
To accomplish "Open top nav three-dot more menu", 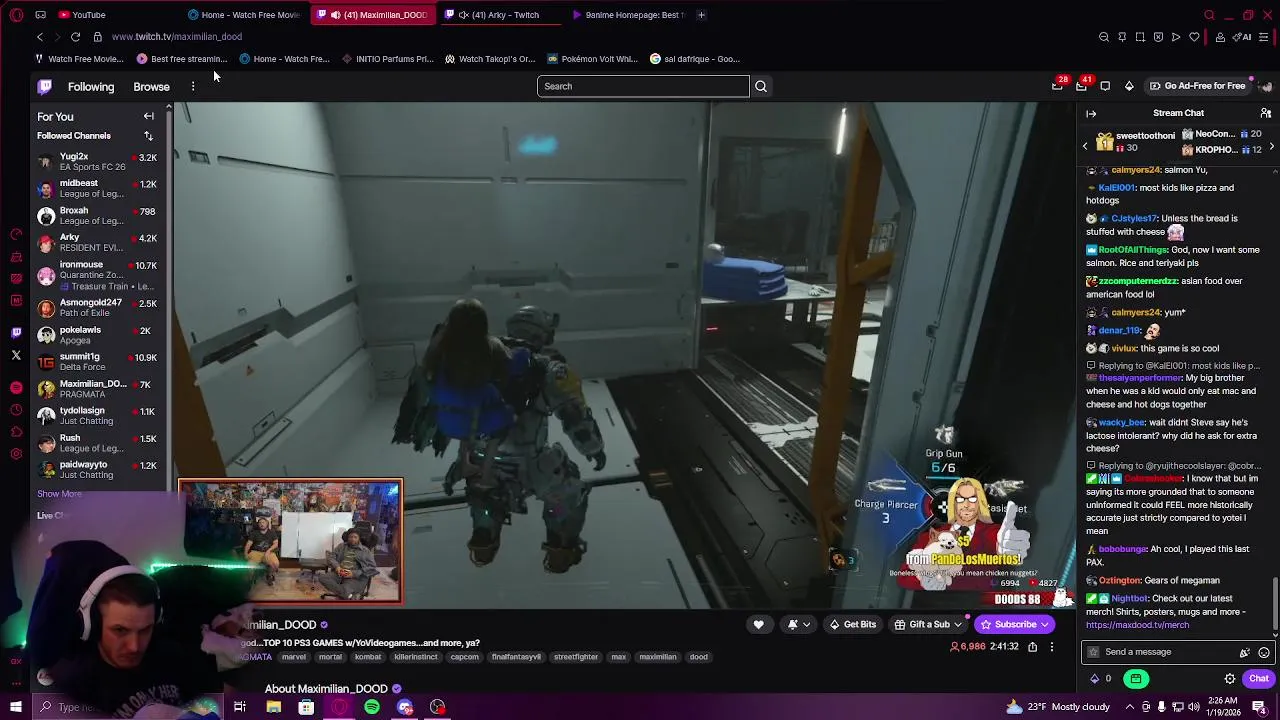I will click(x=193, y=86).
